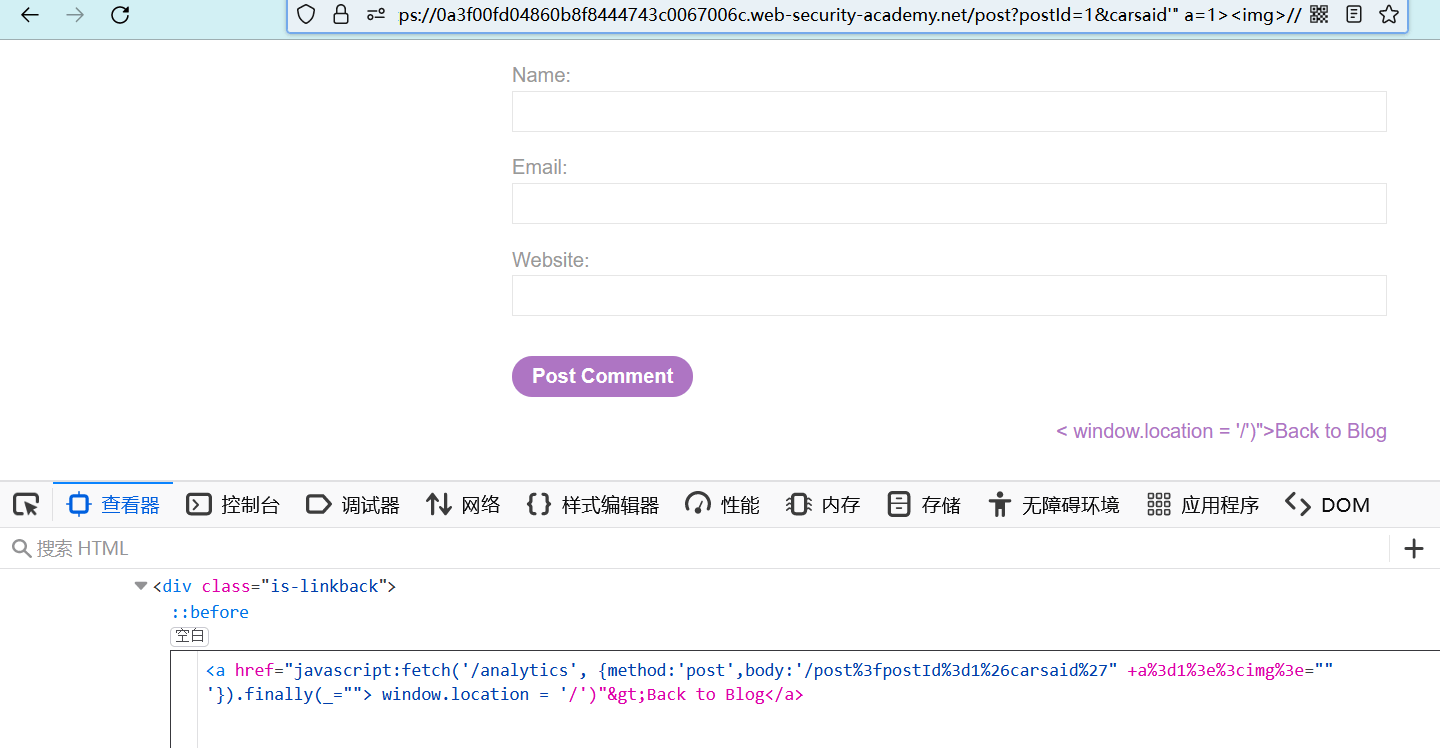Open the 存储 storage tab
The image size is (1440, 748).
click(924, 505)
